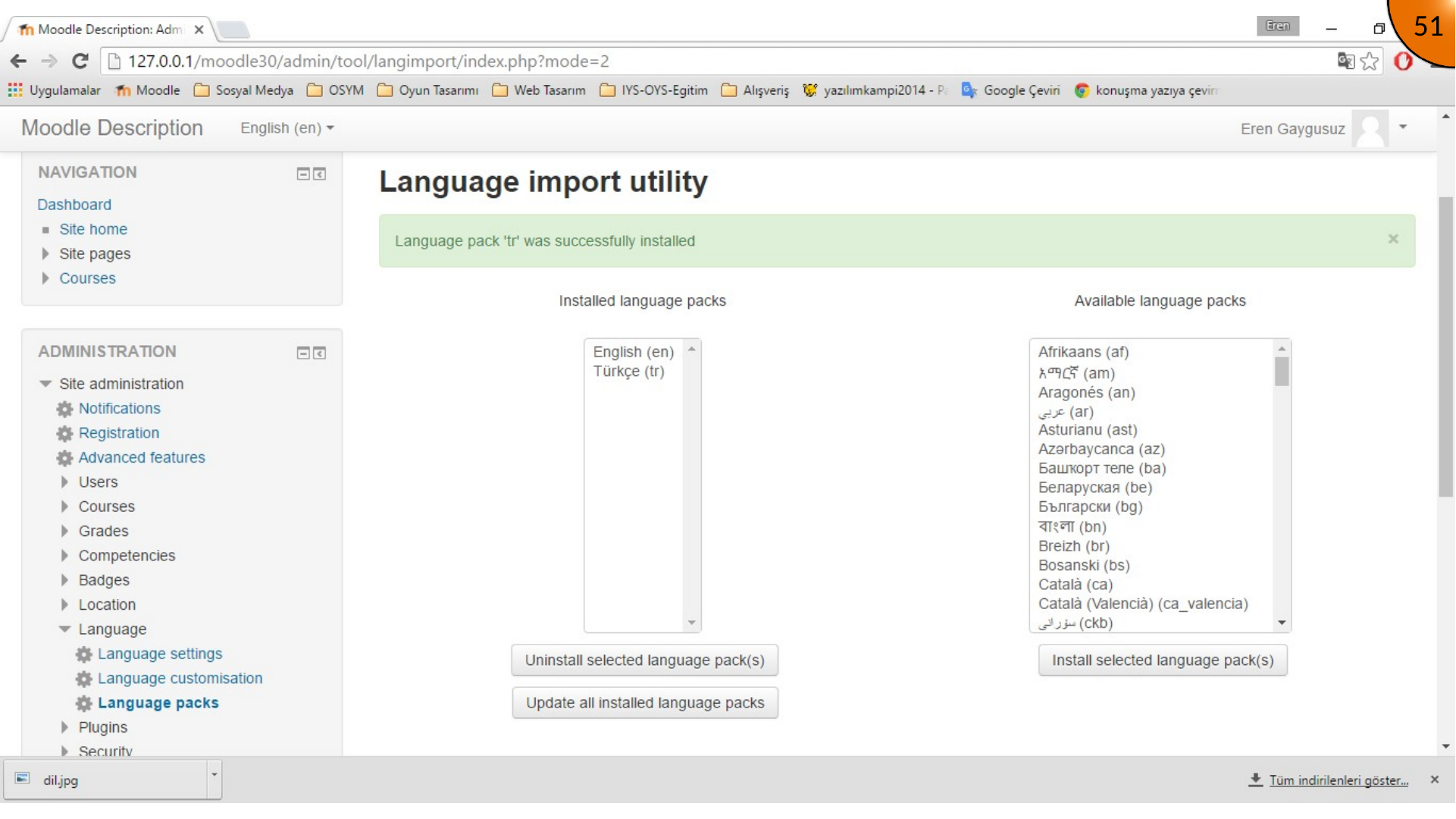Click the gear icon beside Language packs
This screenshot has width=1456, height=819.
pos(84,704)
